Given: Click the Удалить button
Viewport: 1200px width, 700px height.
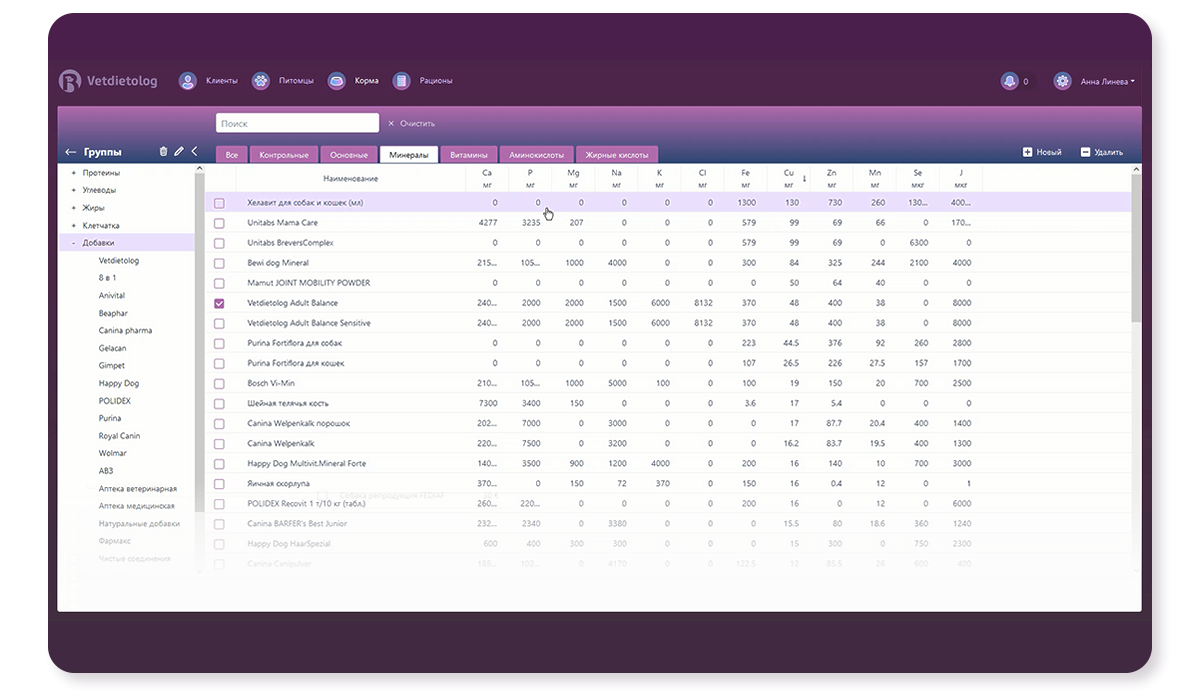Looking at the screenshot, I should point(1101,152).
